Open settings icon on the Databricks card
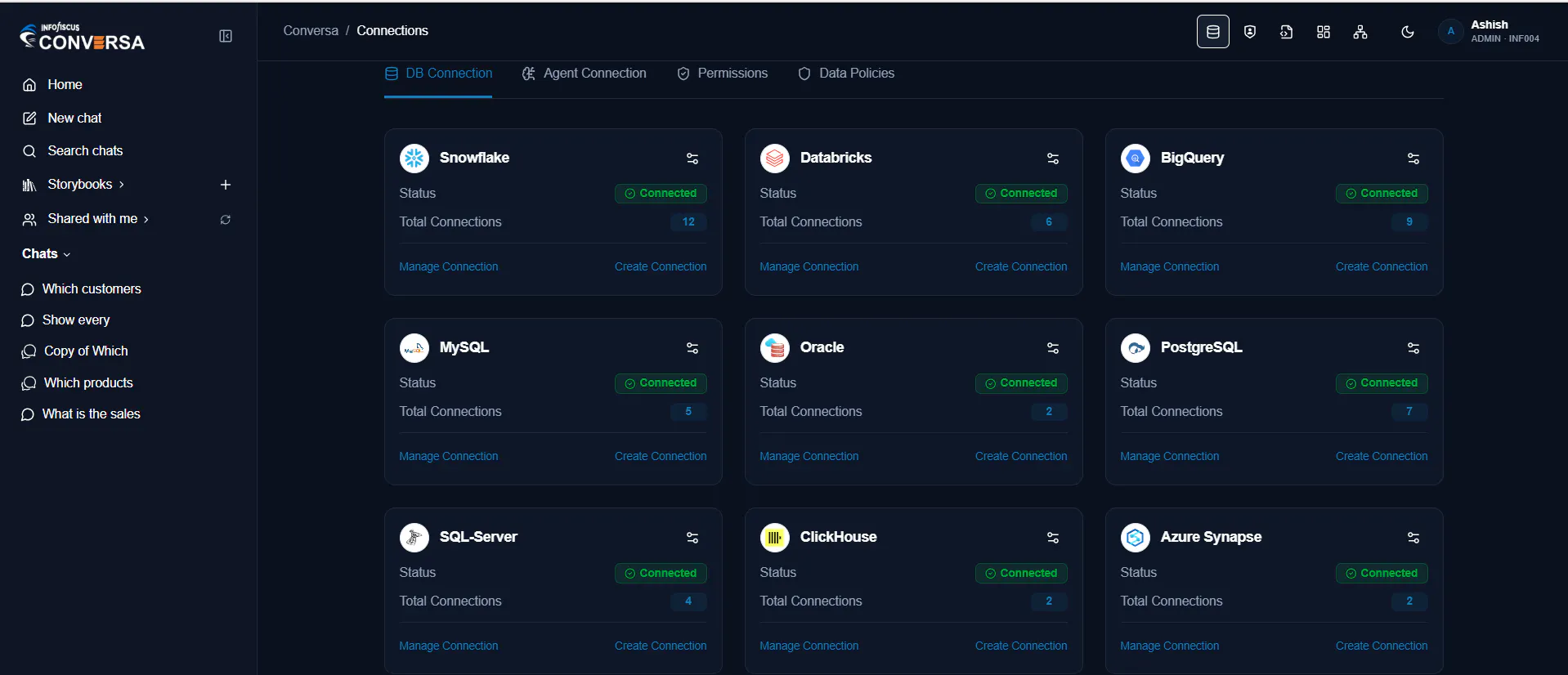Screen dimensions: 1568x675 click(x=1053, y=159)
